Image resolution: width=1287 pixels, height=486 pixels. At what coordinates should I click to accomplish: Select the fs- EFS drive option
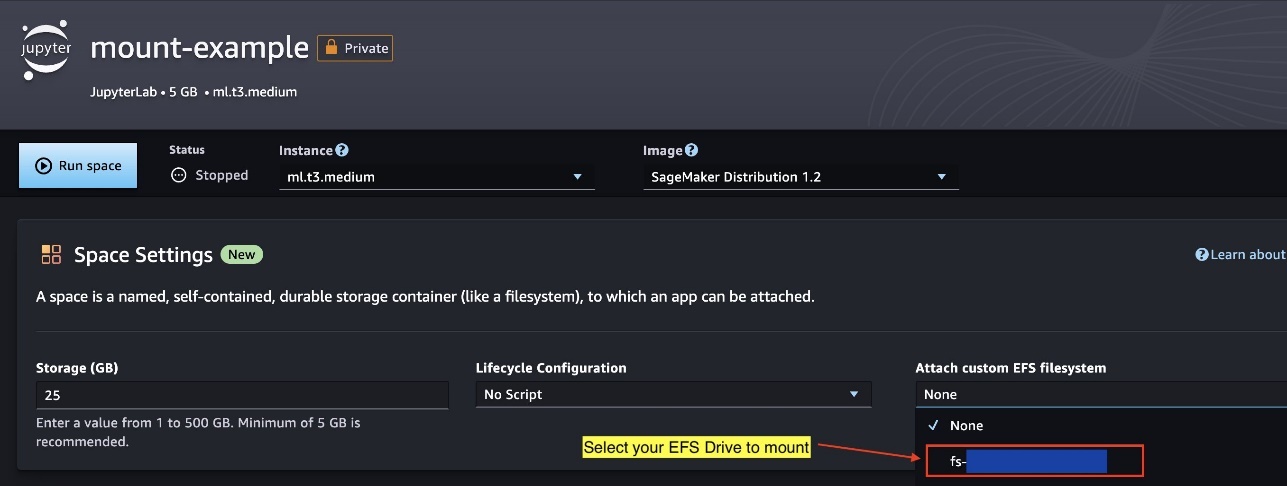point(1034,461)
